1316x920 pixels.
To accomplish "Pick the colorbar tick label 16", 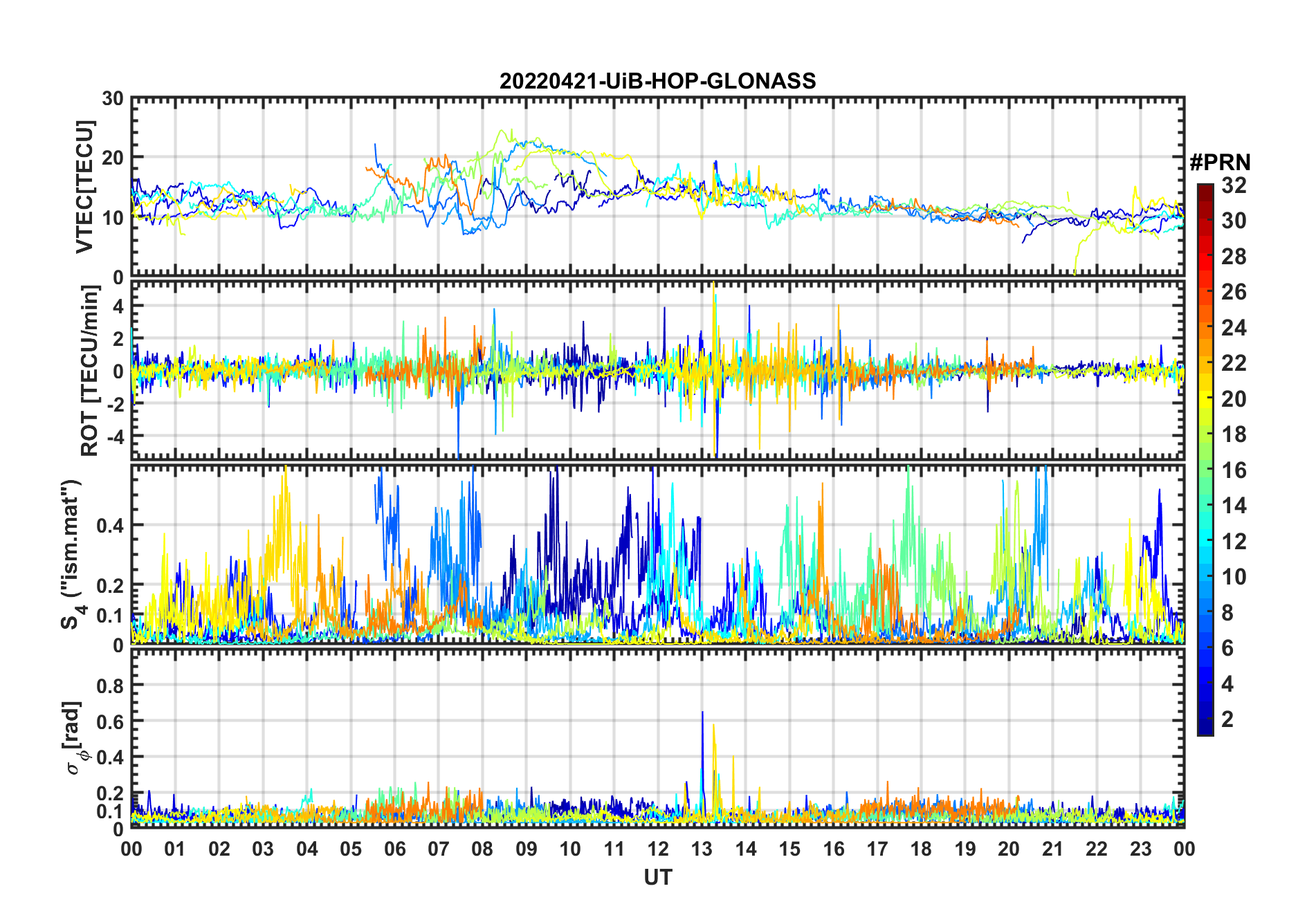I will [x=1234, y=470].
